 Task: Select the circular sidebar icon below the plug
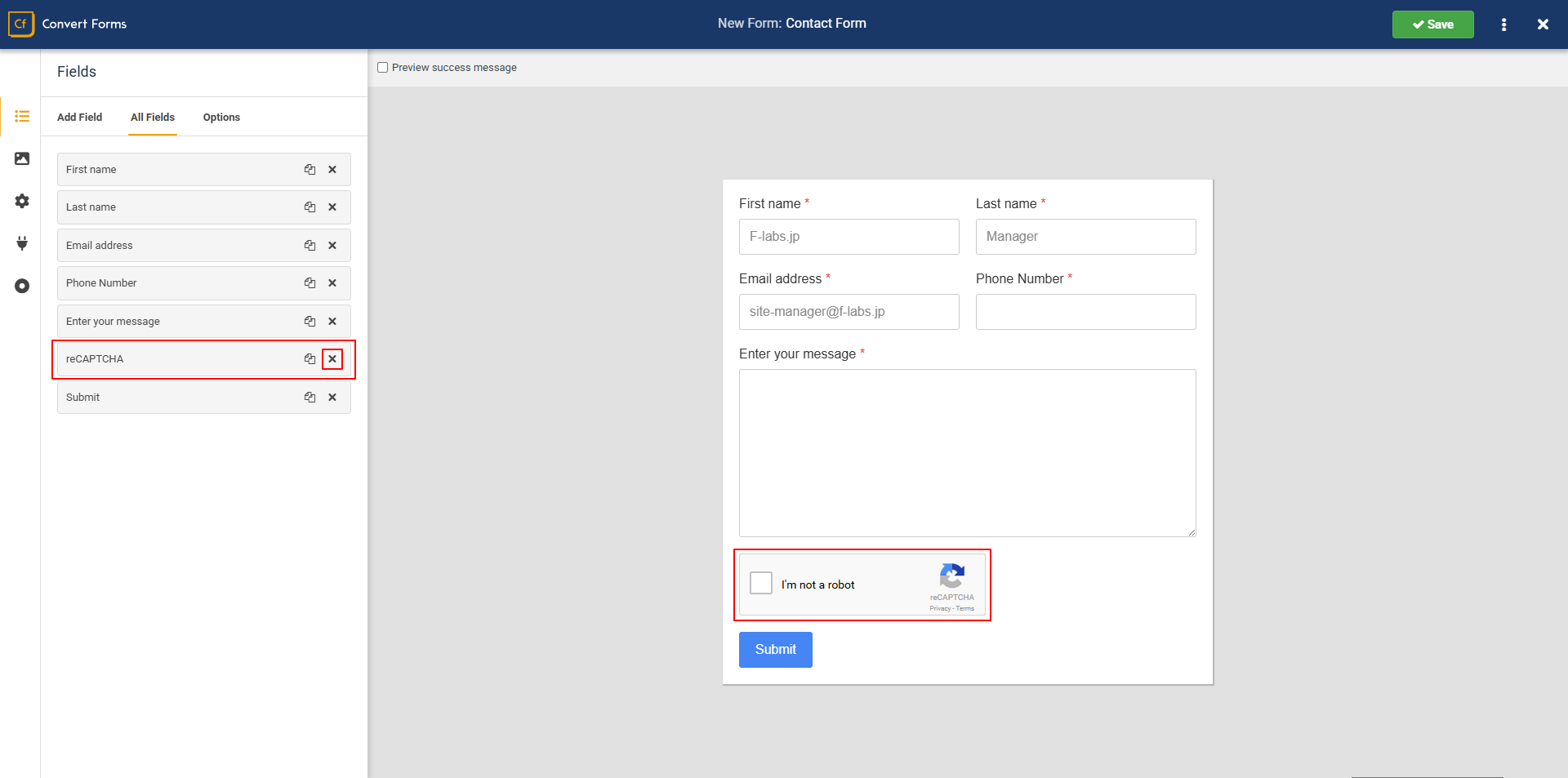pos(22,286)
